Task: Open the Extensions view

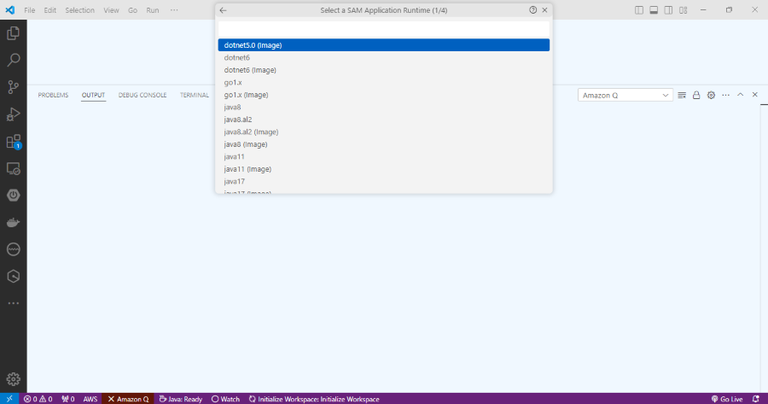Action: 13,142
